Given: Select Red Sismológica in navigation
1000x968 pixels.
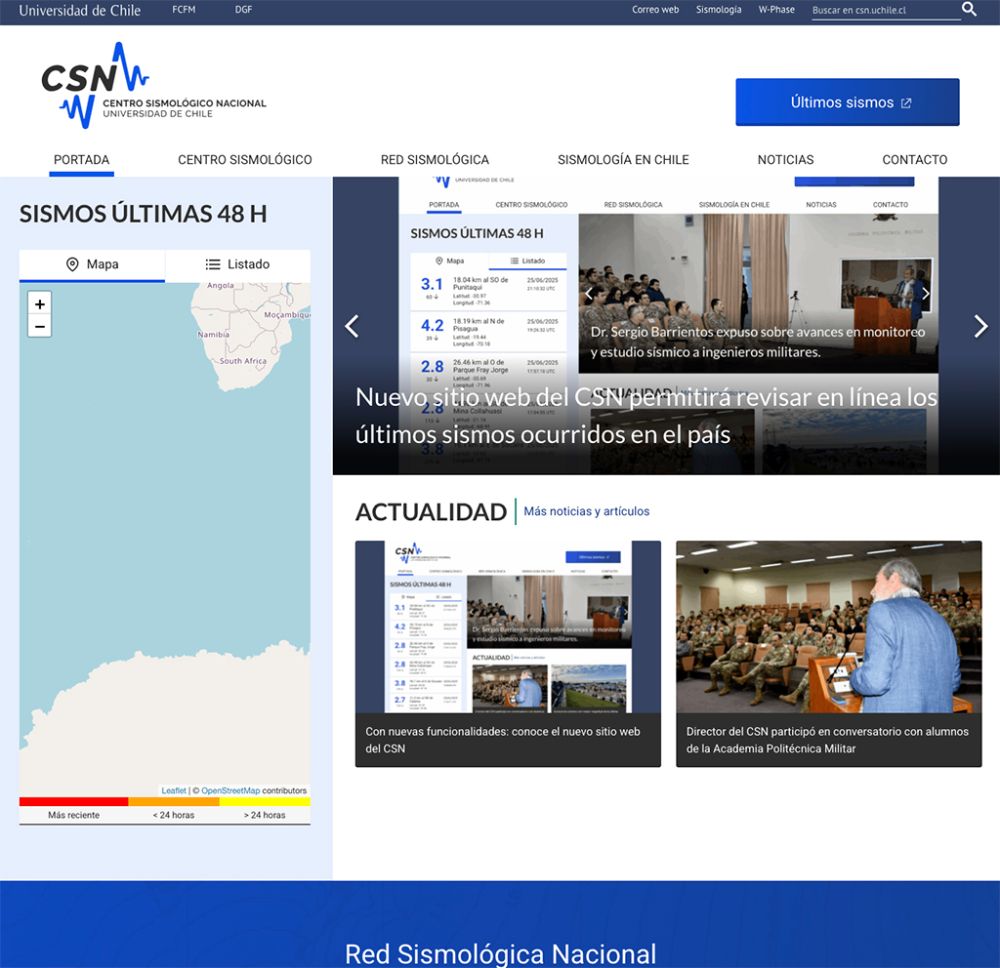Looking at the screenshot, I should (434, 160).
